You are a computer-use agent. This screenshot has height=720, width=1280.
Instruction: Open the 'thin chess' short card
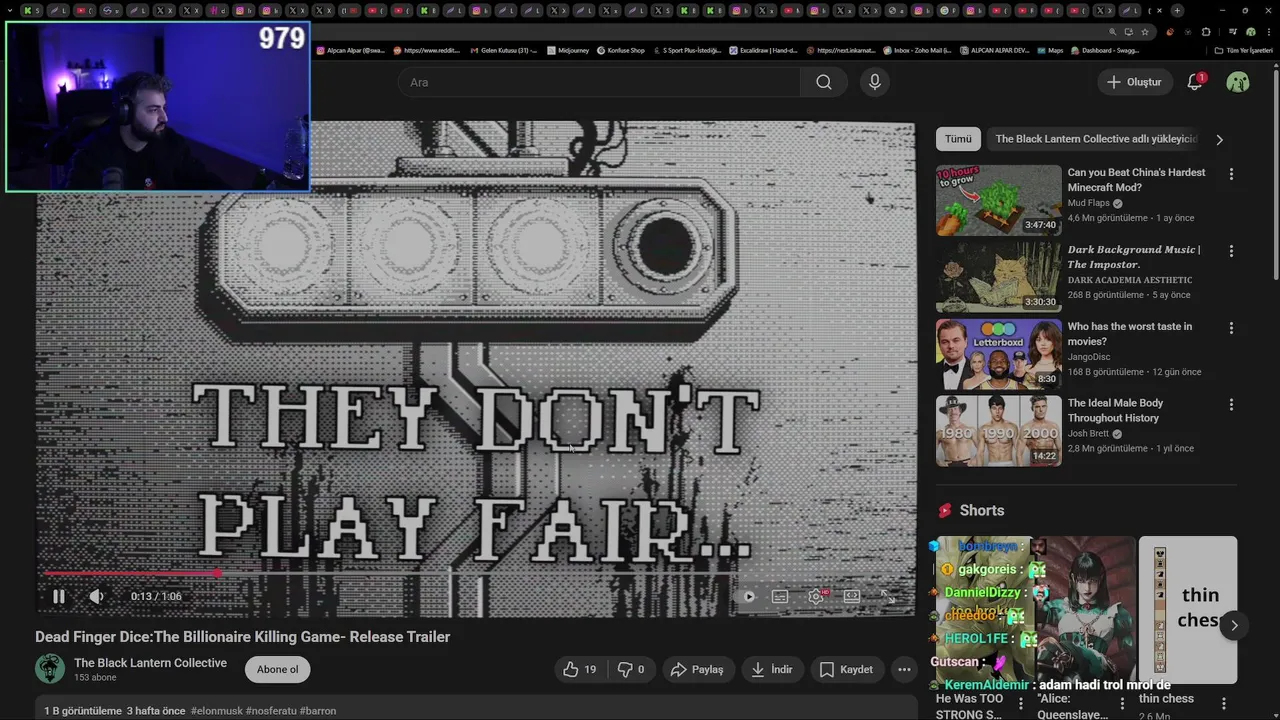[x=1187, y=610]
